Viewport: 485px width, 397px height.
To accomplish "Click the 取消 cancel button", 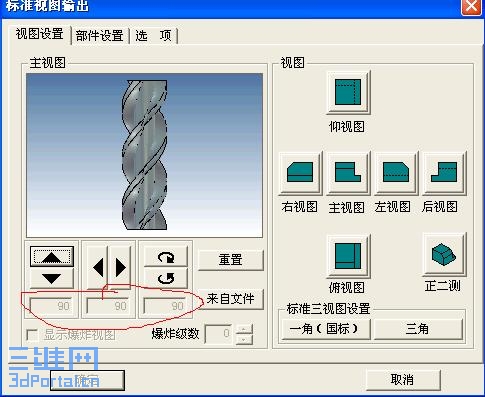I will point(403,379).
